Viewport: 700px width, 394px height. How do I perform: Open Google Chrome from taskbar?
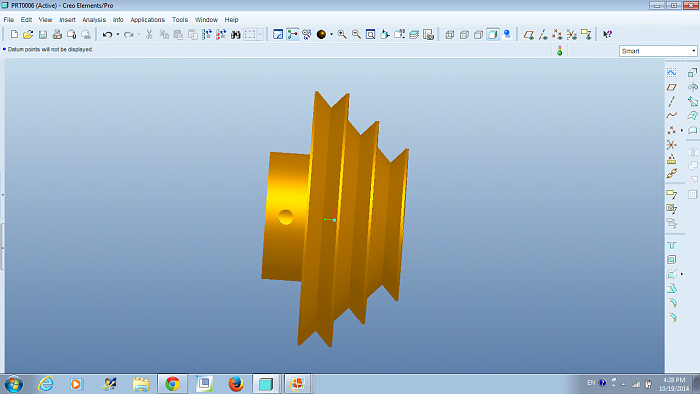click(x=173, y=384)
